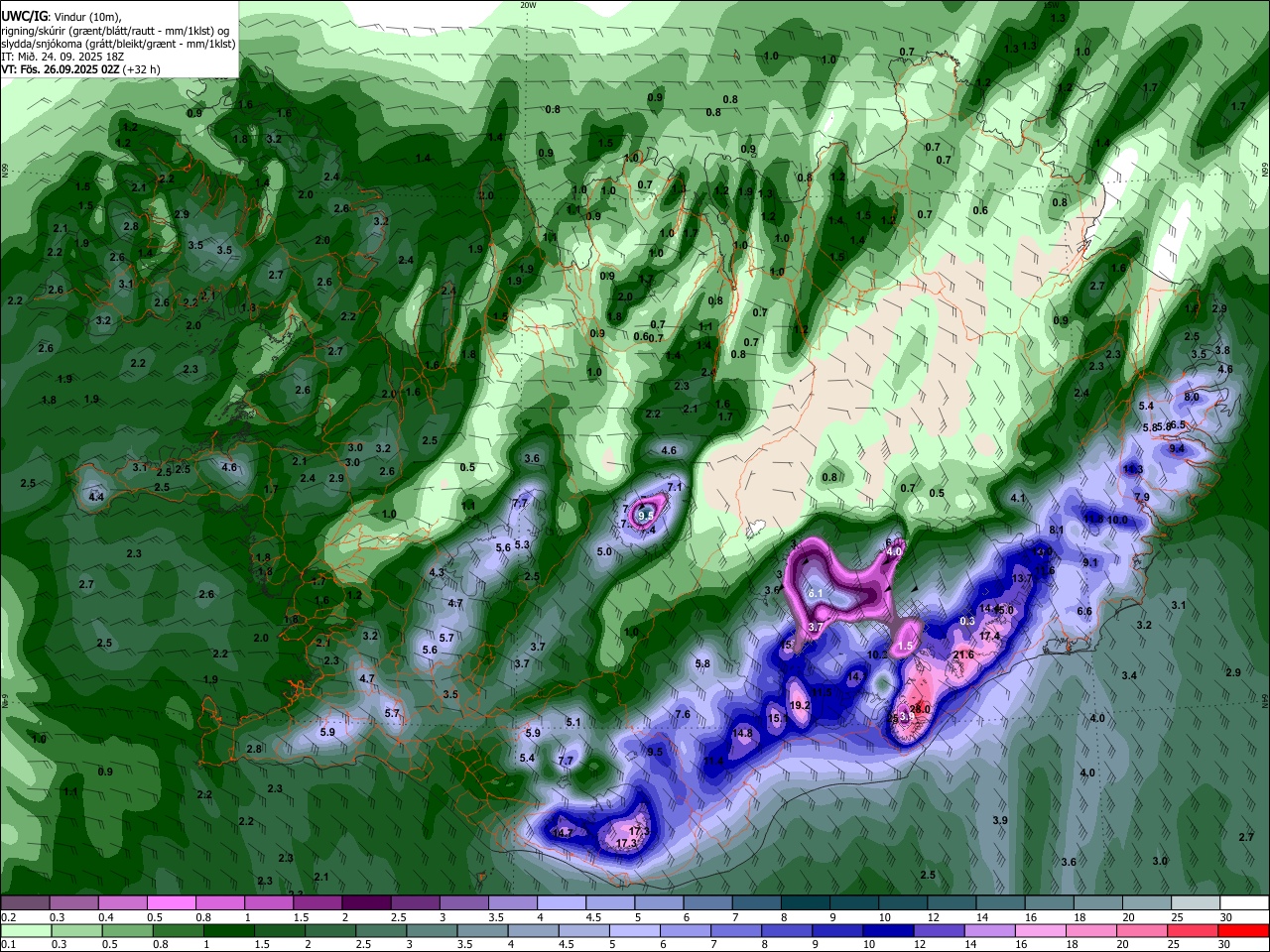Click the dark navy swatch labeled 10 in bottom legend
The height and width of the screenshot is (952, 1270).
888,930
